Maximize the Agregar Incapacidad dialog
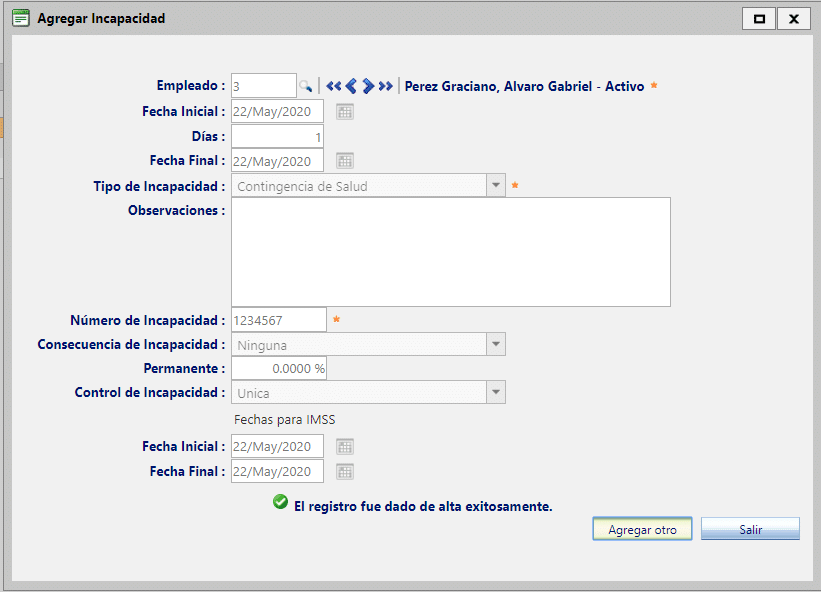 click(759, 19)
